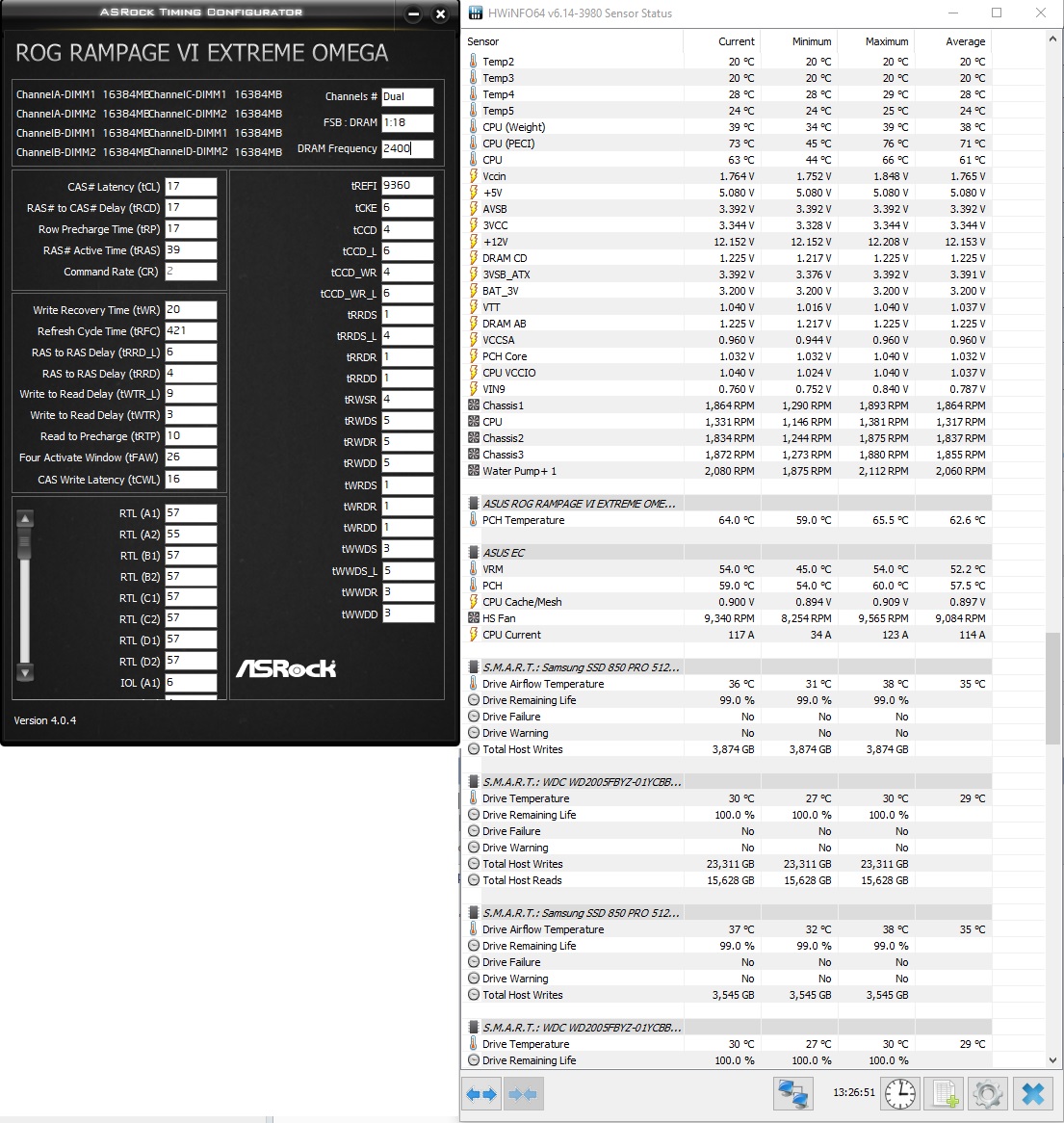Click the tWWDS_L value field

(x=407, y=571)
